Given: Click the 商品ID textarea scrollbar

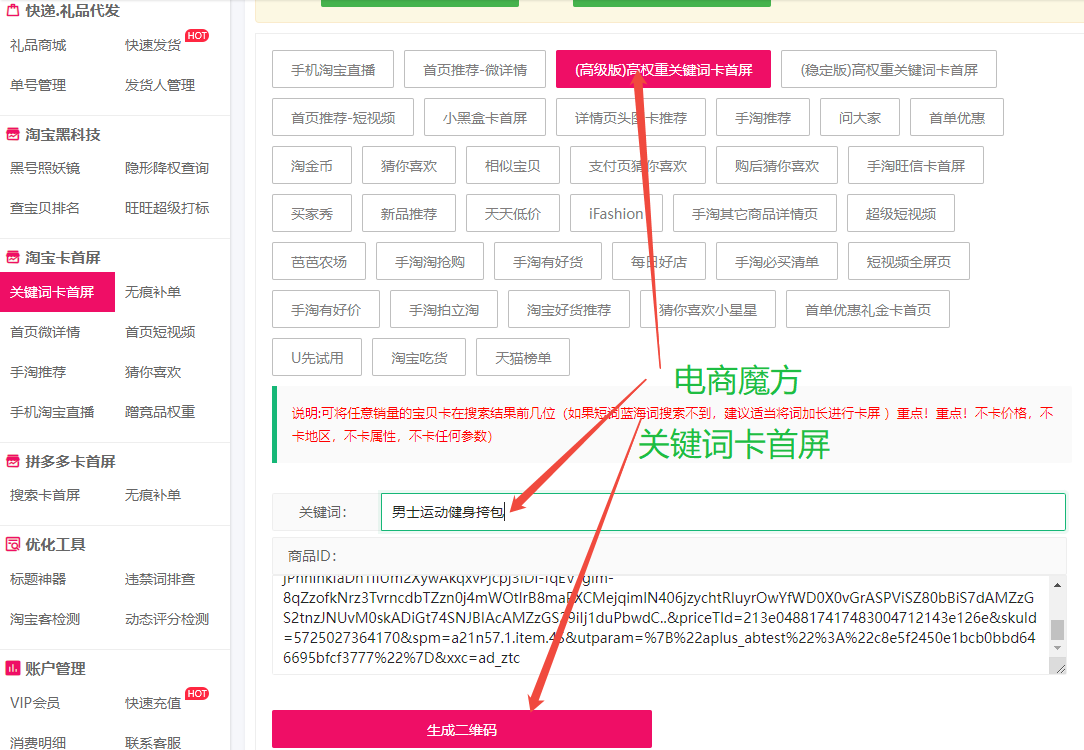Looking at the screenshot, I should (x=1057, y=629).
